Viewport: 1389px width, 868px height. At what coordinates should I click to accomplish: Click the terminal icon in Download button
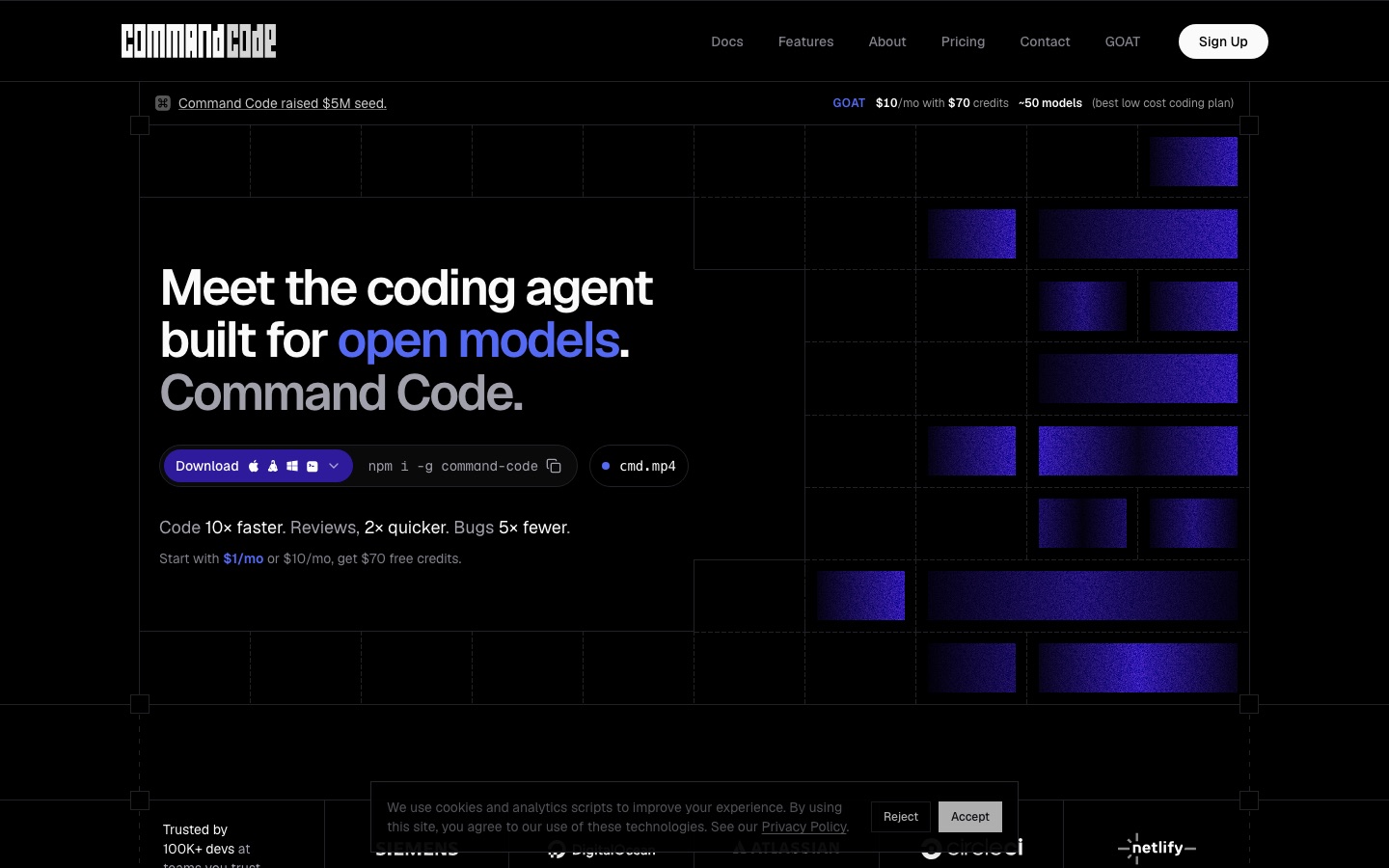(x=313, y=466)
